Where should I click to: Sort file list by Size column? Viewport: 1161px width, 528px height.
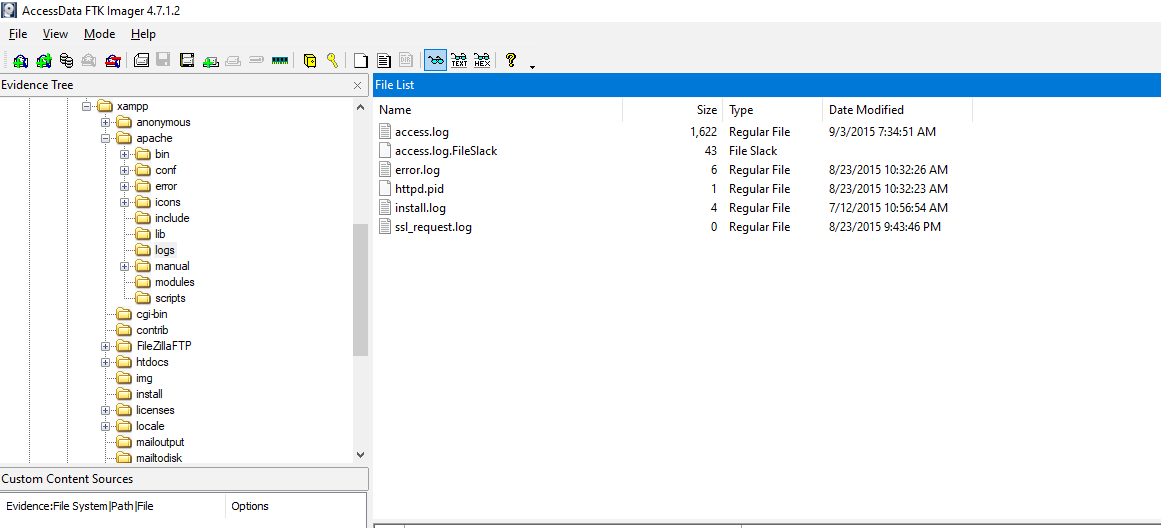[672, 110]
